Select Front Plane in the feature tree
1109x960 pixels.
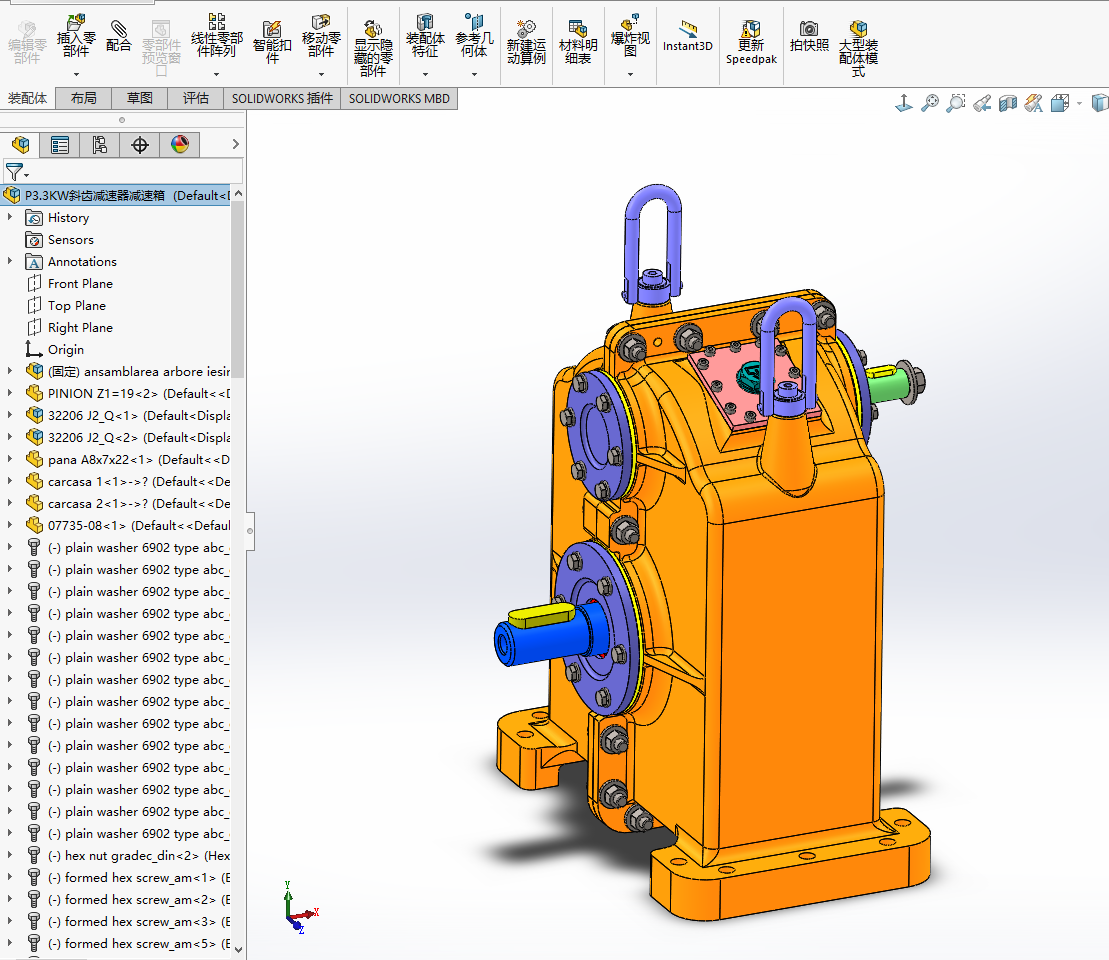80,283
